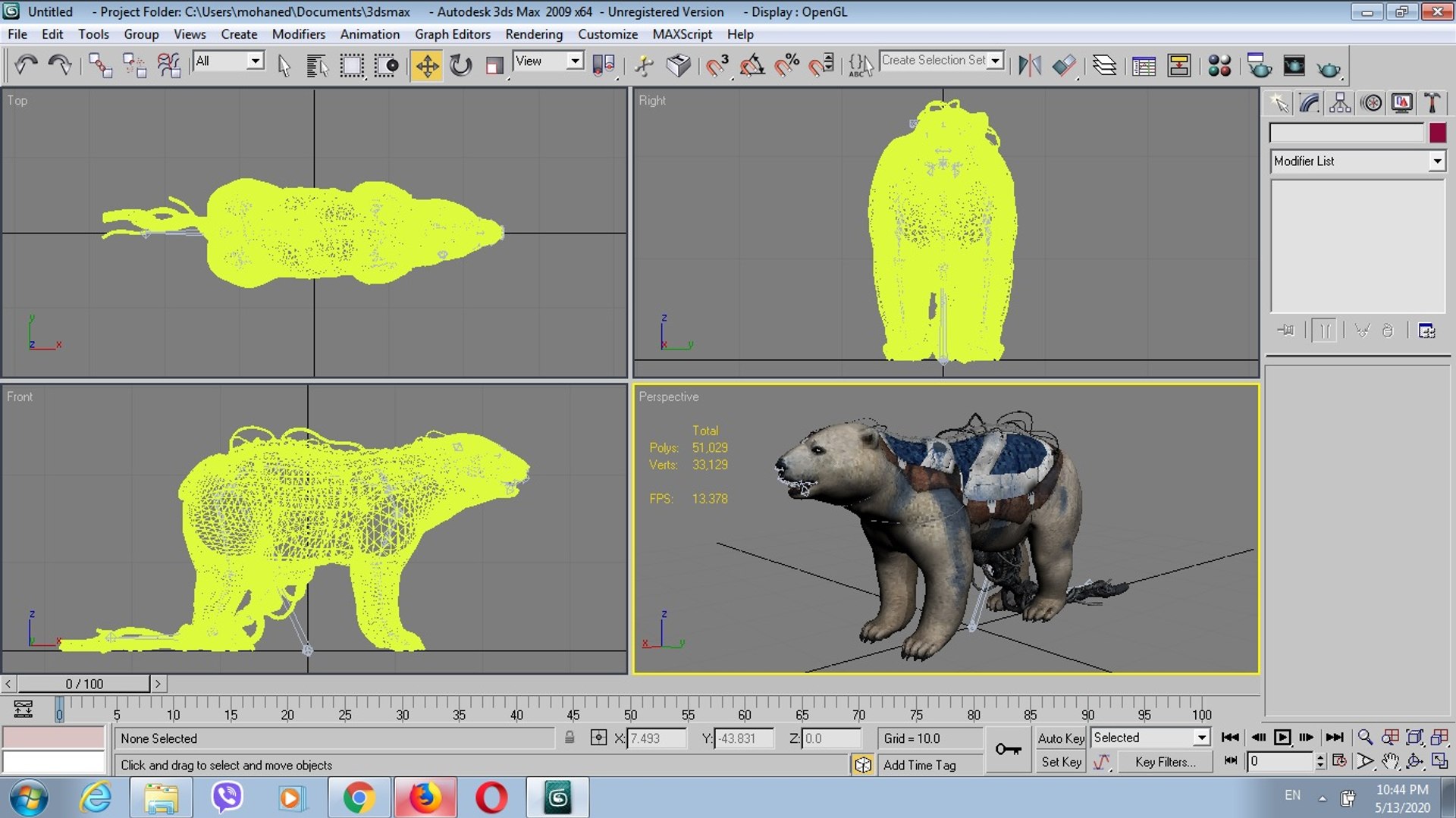Open the Utilities hammer panel
The width and height of the screenshot is (1456, 818).
[1432, 103]
